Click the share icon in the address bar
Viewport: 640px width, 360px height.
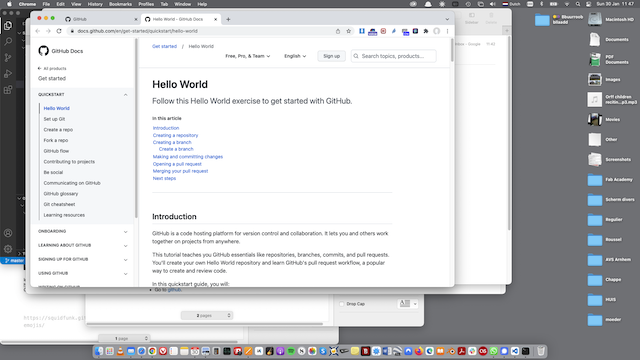(338, 31)
